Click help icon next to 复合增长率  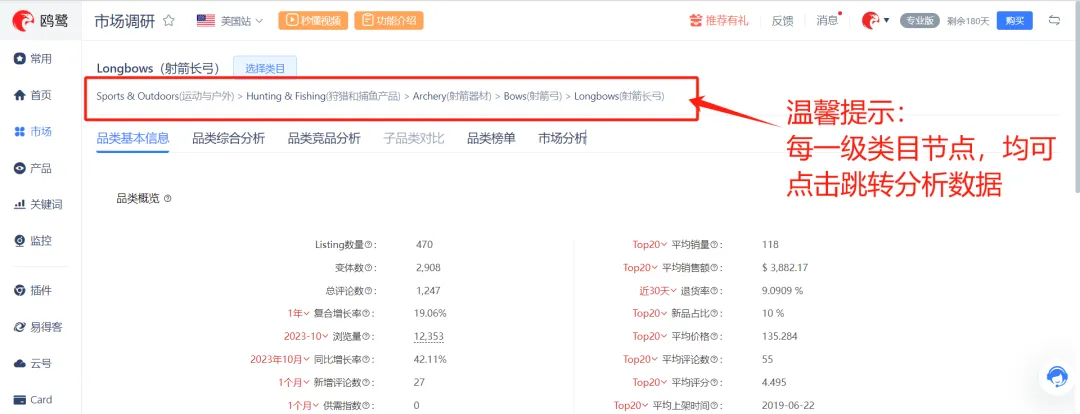point(368,313)
